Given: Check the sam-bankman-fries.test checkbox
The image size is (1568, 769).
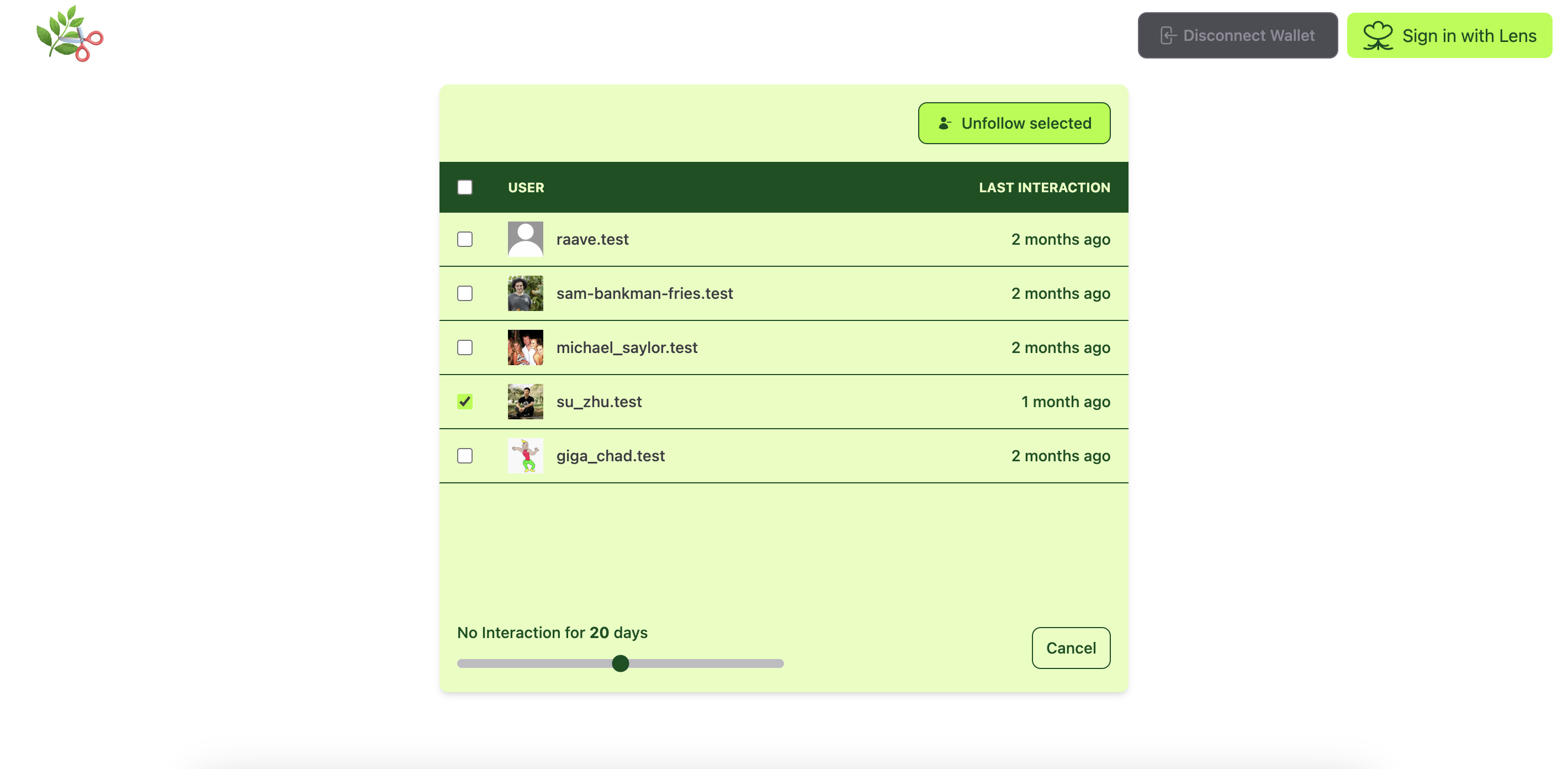Looking at the screenshot, I should pos(464,293).
